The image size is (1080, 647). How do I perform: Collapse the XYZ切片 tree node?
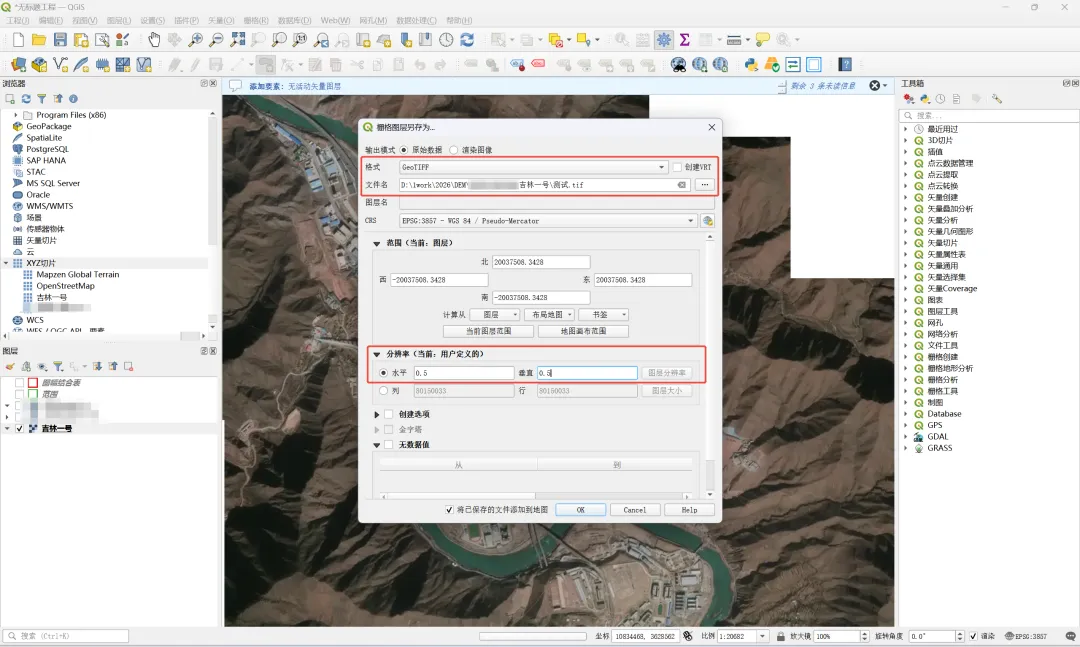[6, 263]
